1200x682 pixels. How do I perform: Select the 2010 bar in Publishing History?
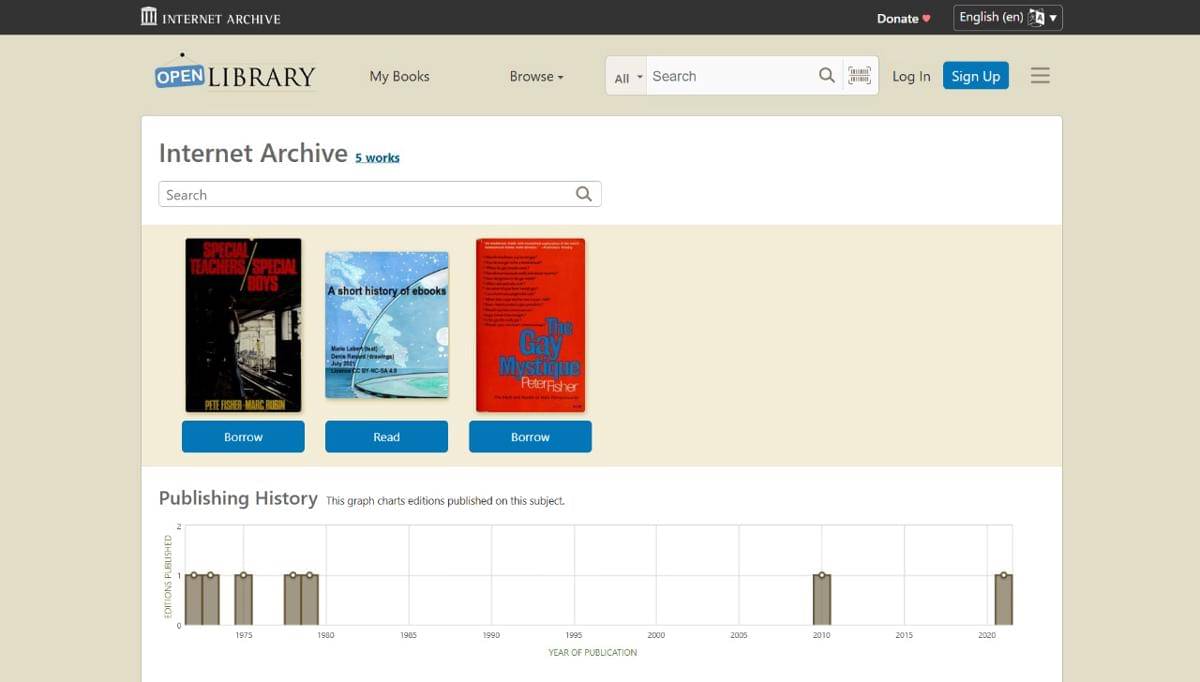point(821,600)
